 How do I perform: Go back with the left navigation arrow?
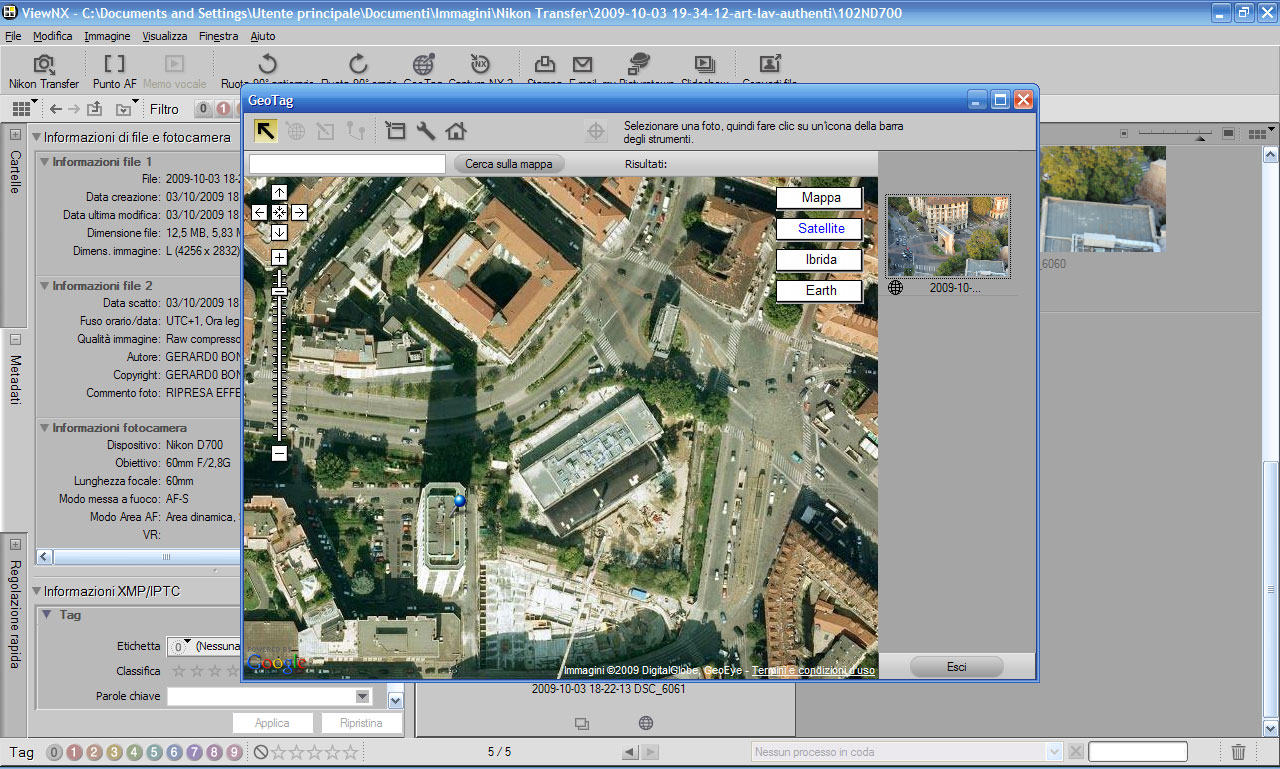(x=56, y=109)
